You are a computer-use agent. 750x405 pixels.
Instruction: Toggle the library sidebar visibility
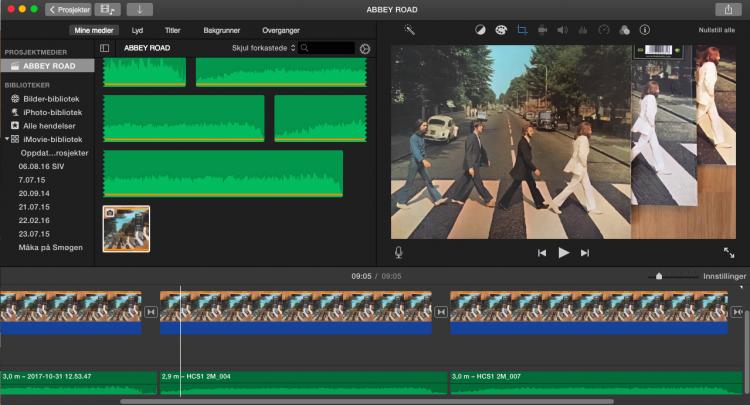105,48
